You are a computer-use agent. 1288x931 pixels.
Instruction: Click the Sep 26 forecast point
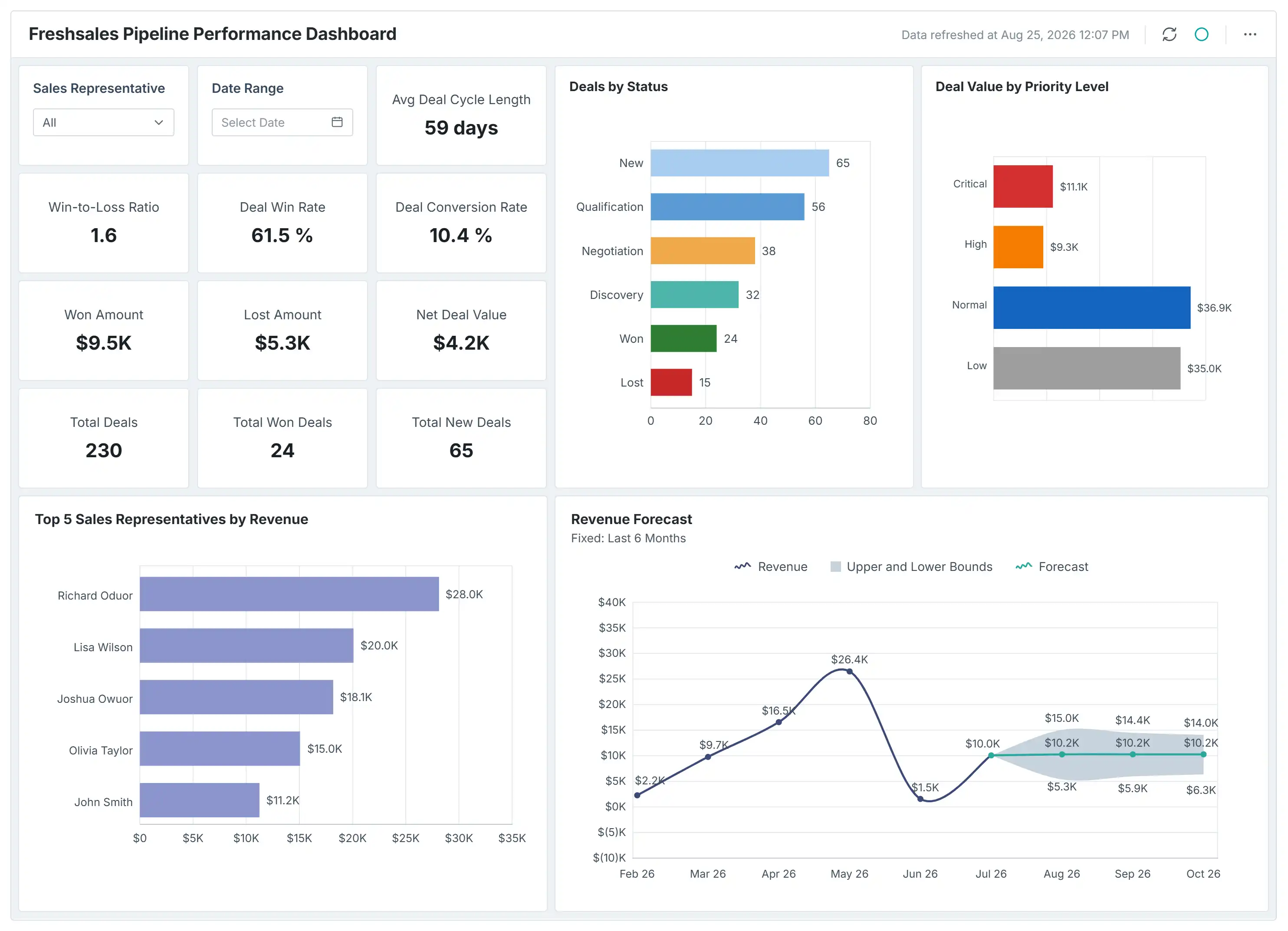[x=1132, y=754]
